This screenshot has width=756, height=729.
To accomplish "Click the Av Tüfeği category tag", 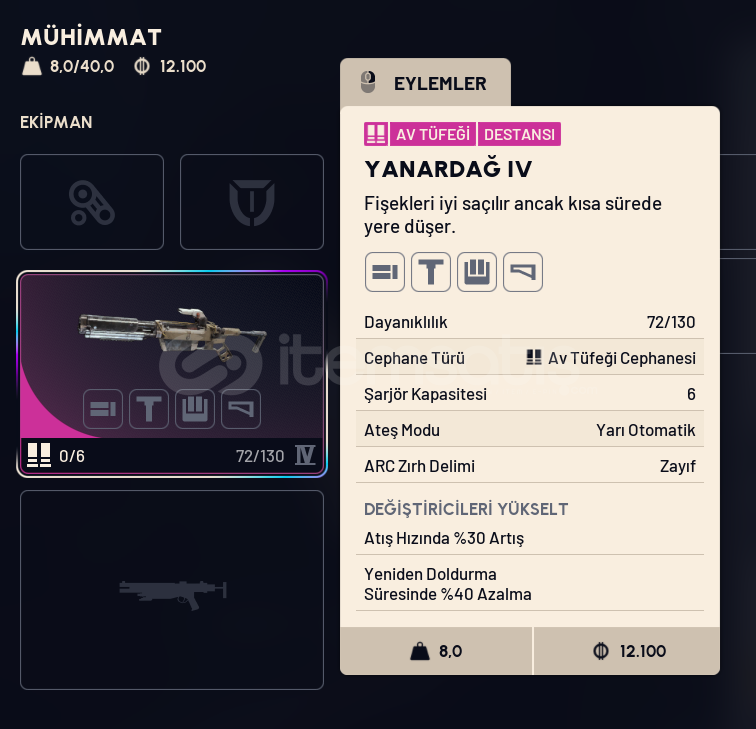I will click(x=432, y=134).
